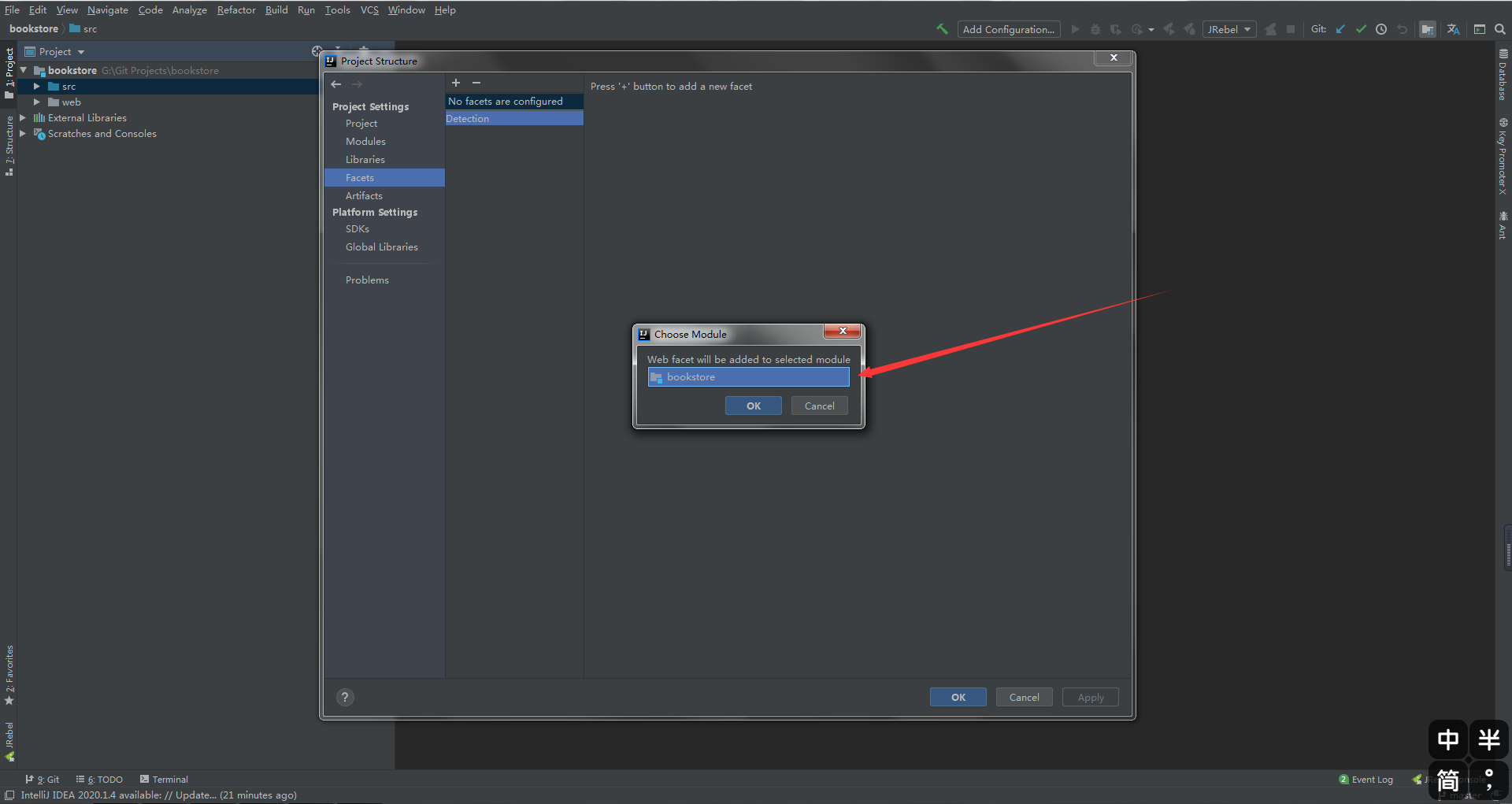Collapse the bookstore project root node

[24, 70]
